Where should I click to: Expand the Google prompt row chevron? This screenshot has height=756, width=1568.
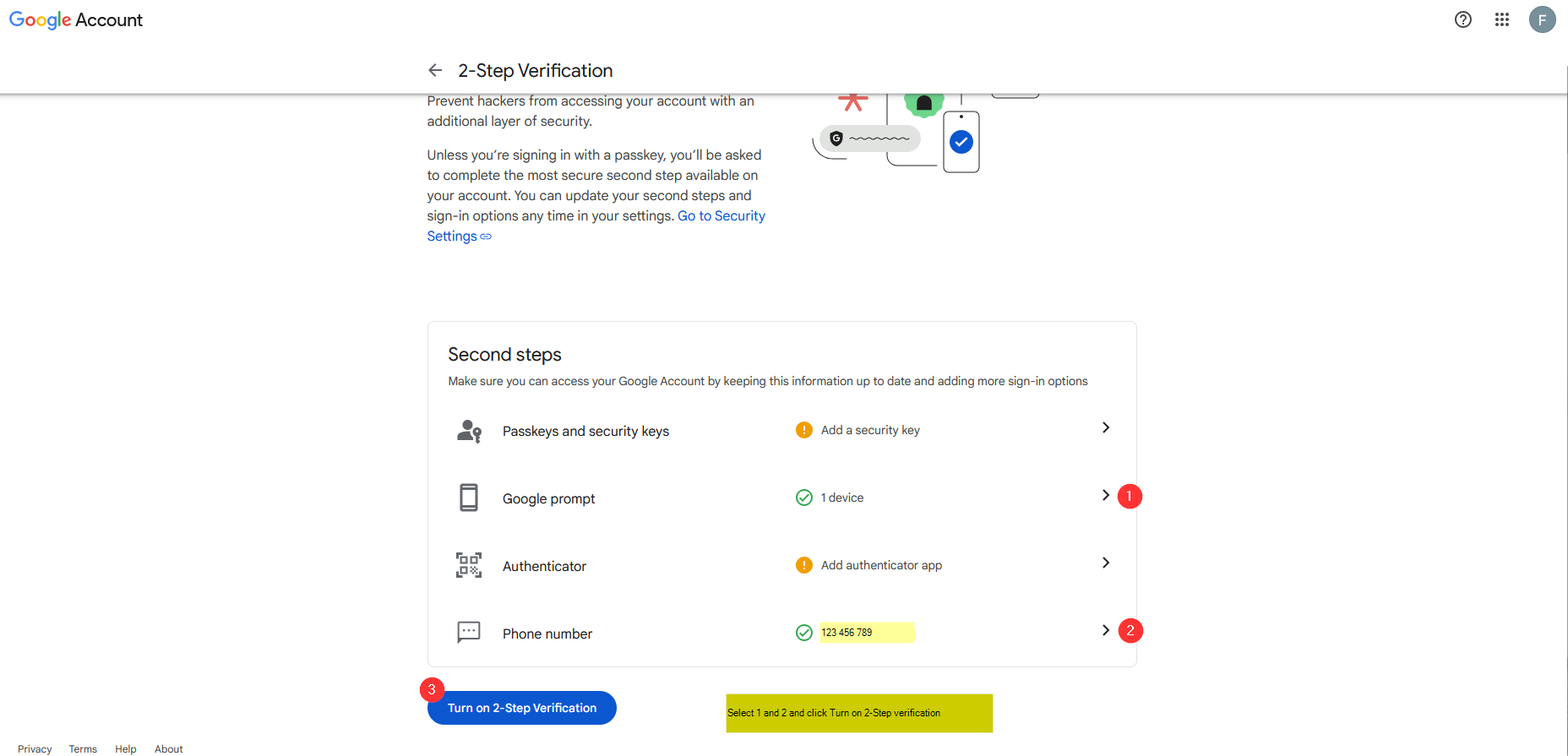[x=1106, y=495]
